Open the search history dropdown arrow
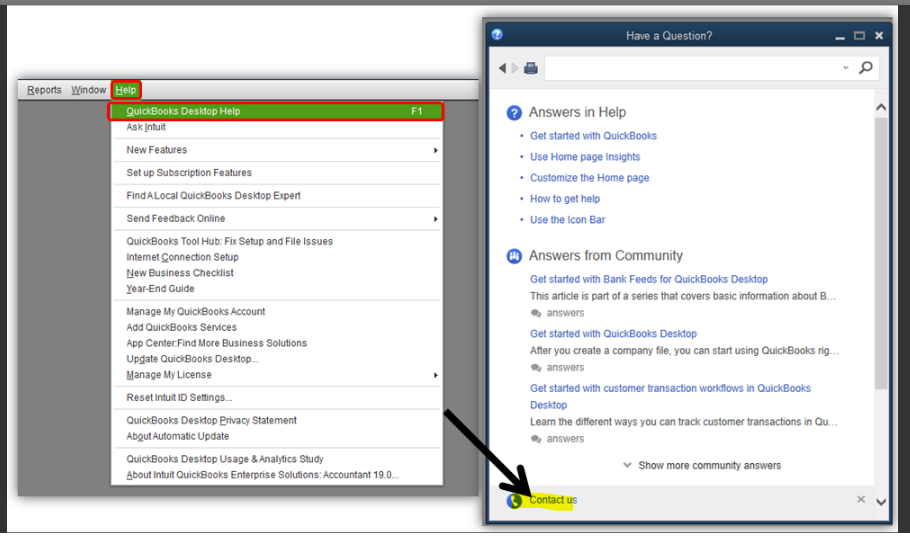The width and height of the screenshot is (910, 536). [x=846, y=68]
